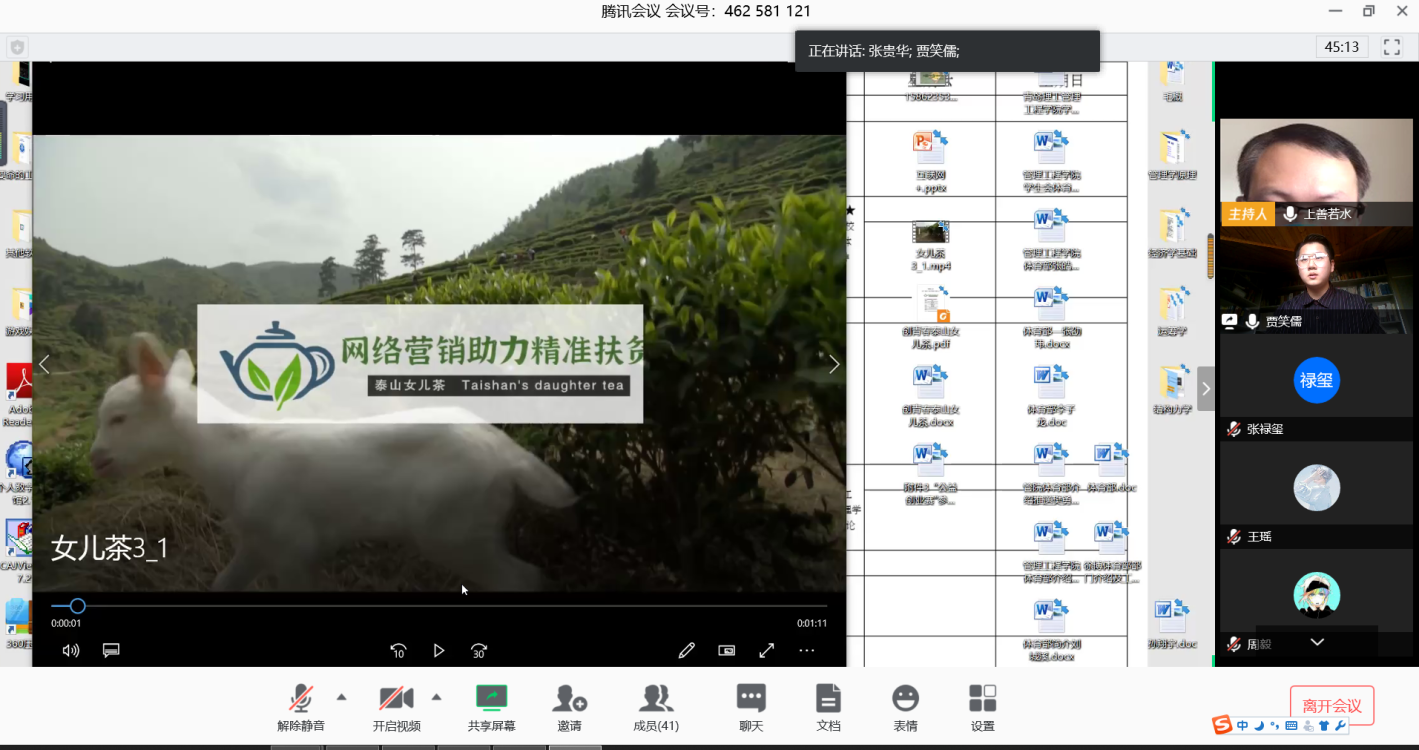
Task: Open the 文档 documents icon
Action: tap(828, 706)
